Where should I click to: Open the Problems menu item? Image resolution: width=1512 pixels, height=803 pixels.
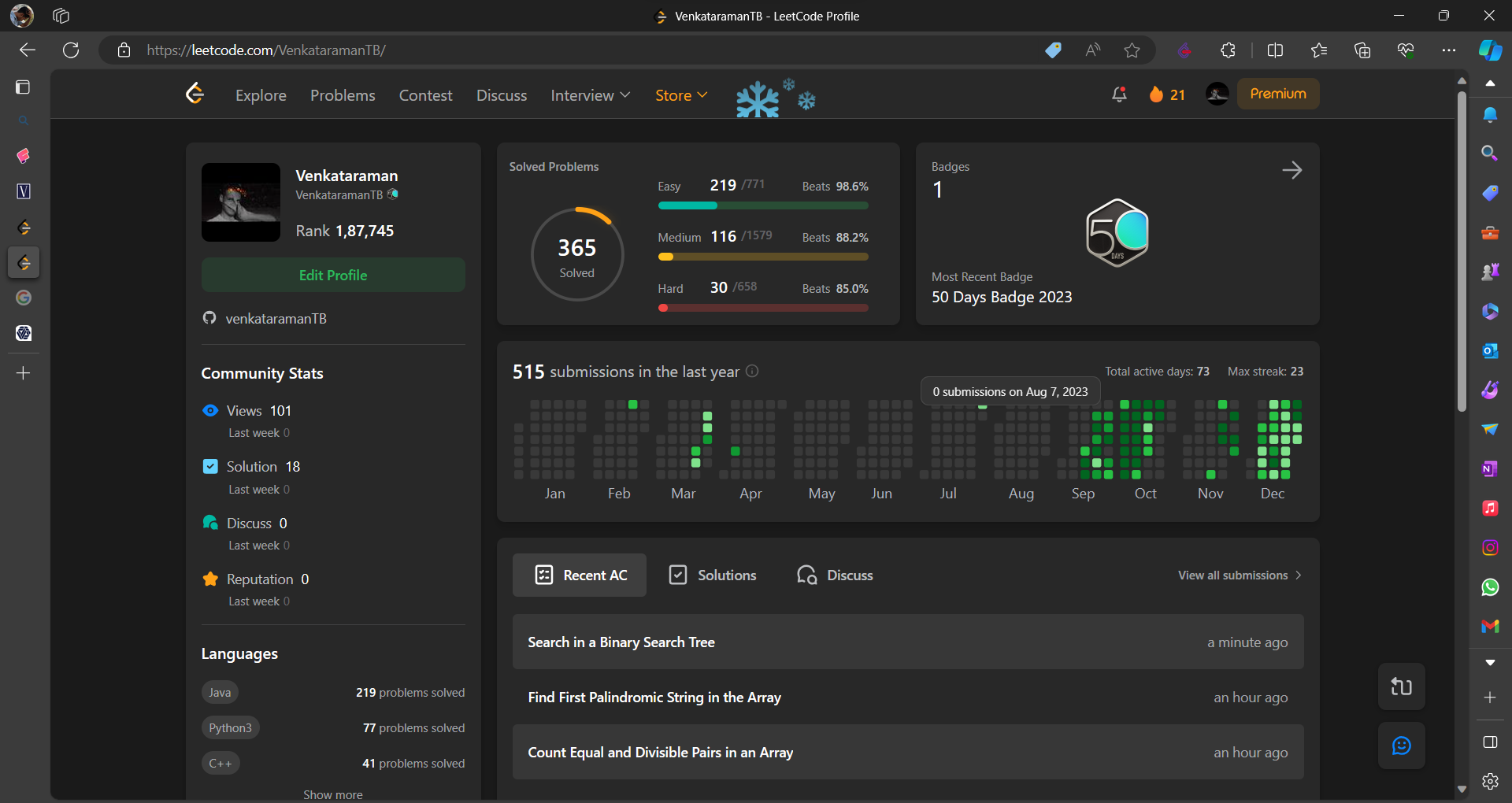(x=343, y=95)
